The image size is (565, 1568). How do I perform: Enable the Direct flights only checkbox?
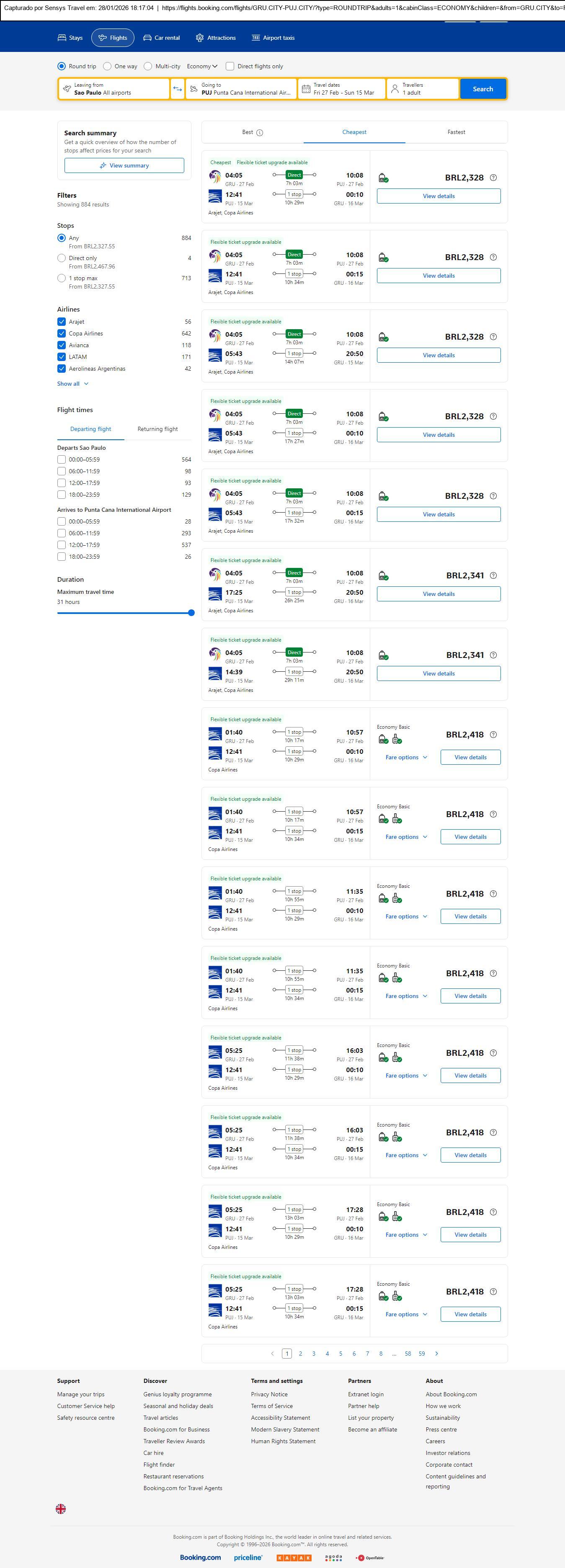point(230,66)
